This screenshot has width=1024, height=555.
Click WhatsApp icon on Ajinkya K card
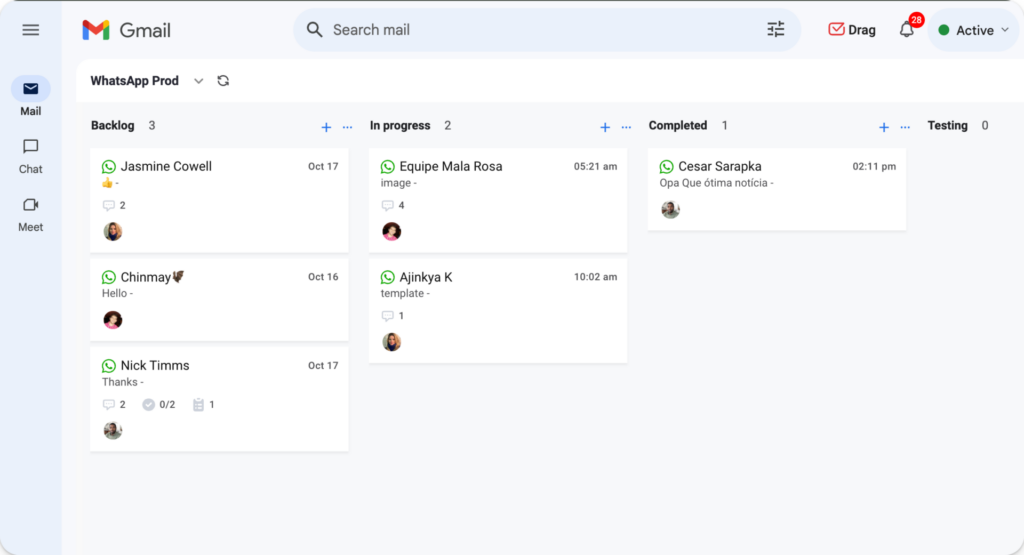[387, 278]
